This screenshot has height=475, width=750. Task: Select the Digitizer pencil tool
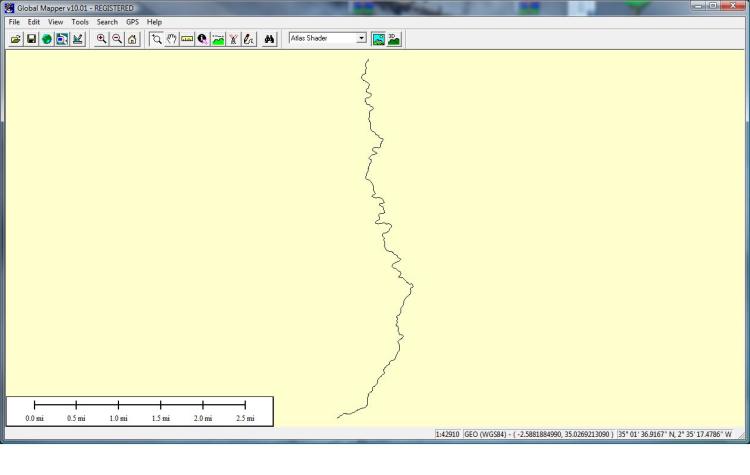click(x=248, y=38)
